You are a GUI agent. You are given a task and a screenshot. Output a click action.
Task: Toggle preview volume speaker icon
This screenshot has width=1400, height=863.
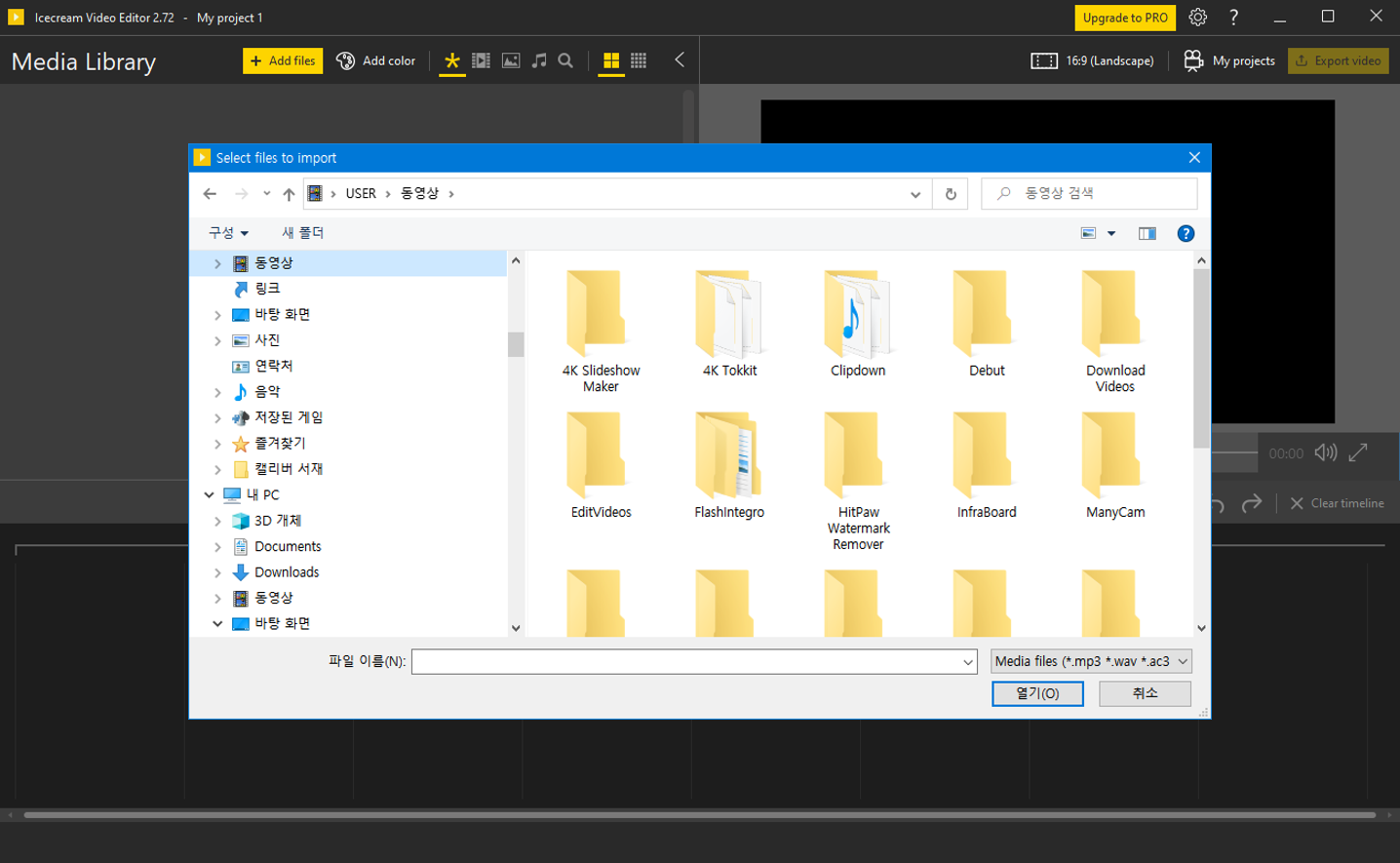pos(1326,452)
